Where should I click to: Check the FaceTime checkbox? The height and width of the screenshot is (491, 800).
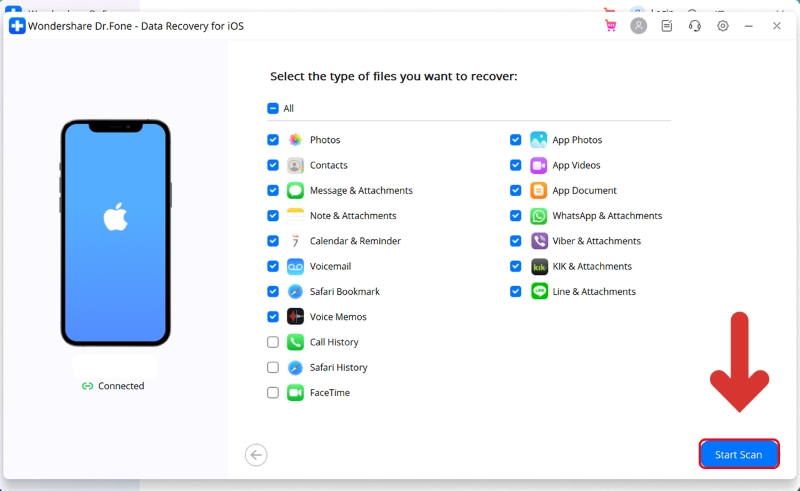(273, 393)
